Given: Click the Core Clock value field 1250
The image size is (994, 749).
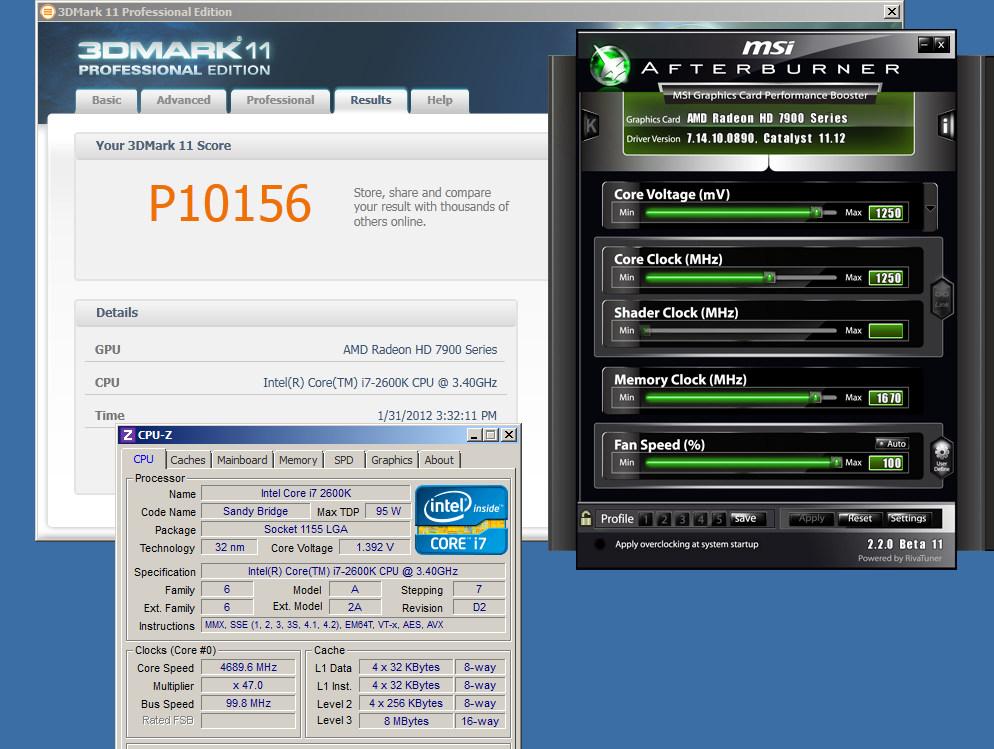Looking at the screenshot, I should (x=888, y=278).
